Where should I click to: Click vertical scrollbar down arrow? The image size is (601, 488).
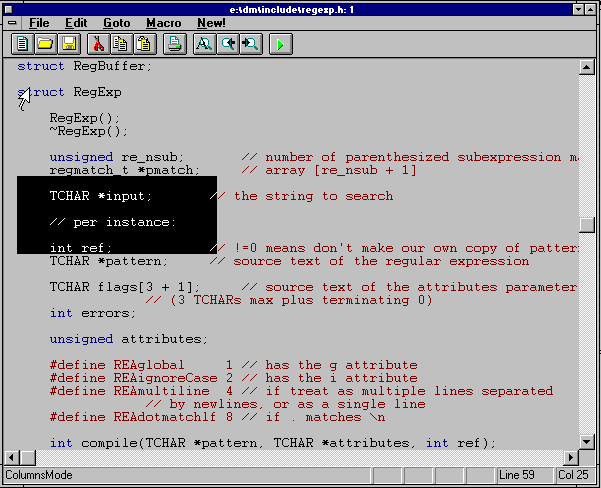point(586,442)
